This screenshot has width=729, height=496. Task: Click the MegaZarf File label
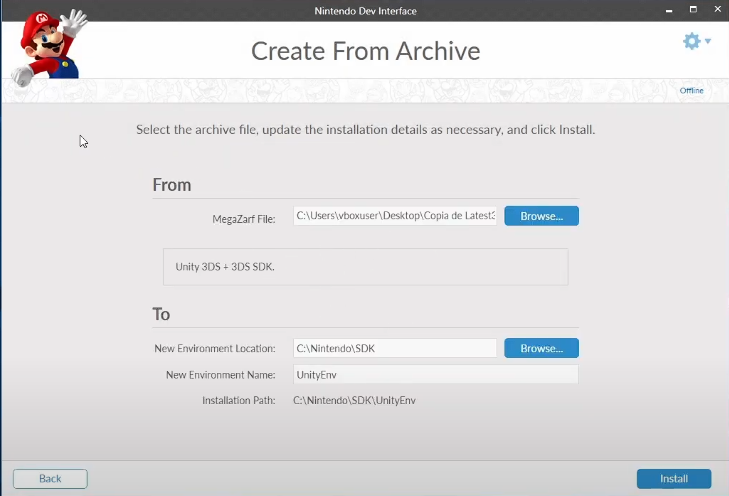[x=243, y=218]
